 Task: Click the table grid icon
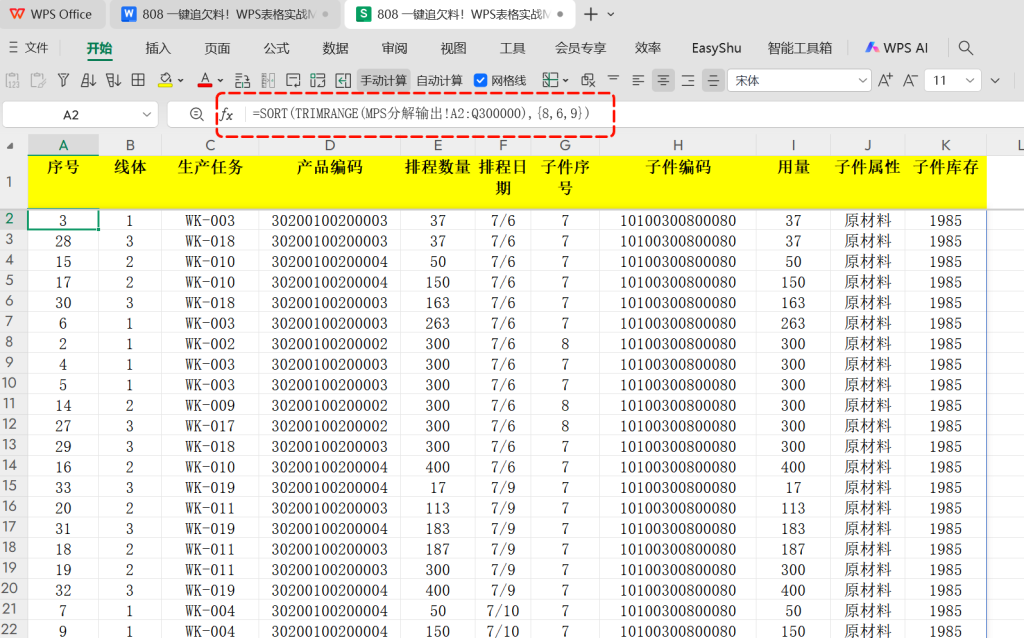point(138,80)
